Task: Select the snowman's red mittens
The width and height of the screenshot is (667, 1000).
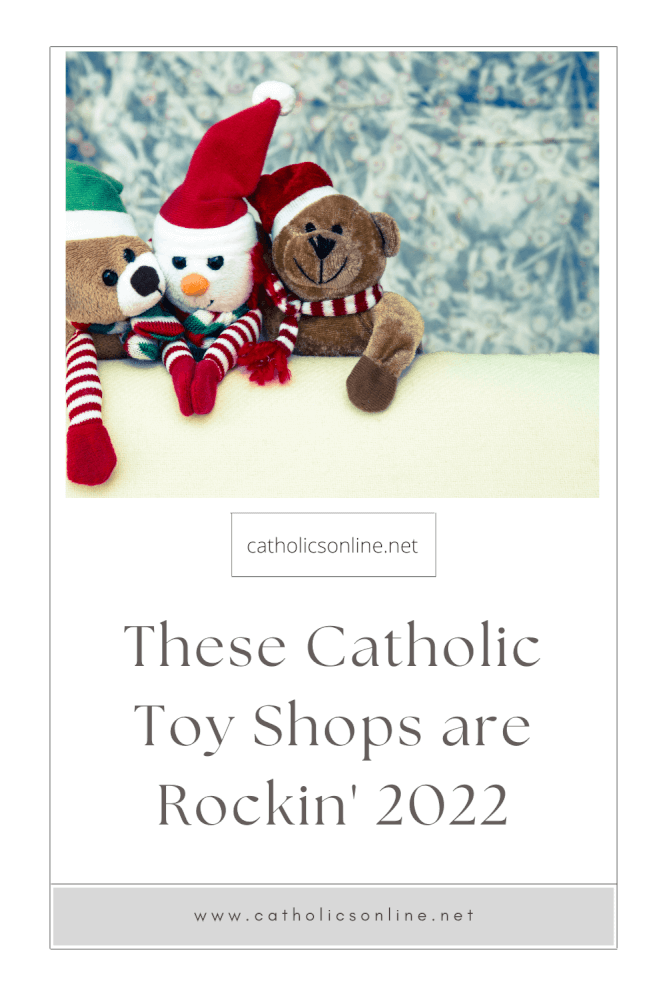Action: click(x=196, y=386)
